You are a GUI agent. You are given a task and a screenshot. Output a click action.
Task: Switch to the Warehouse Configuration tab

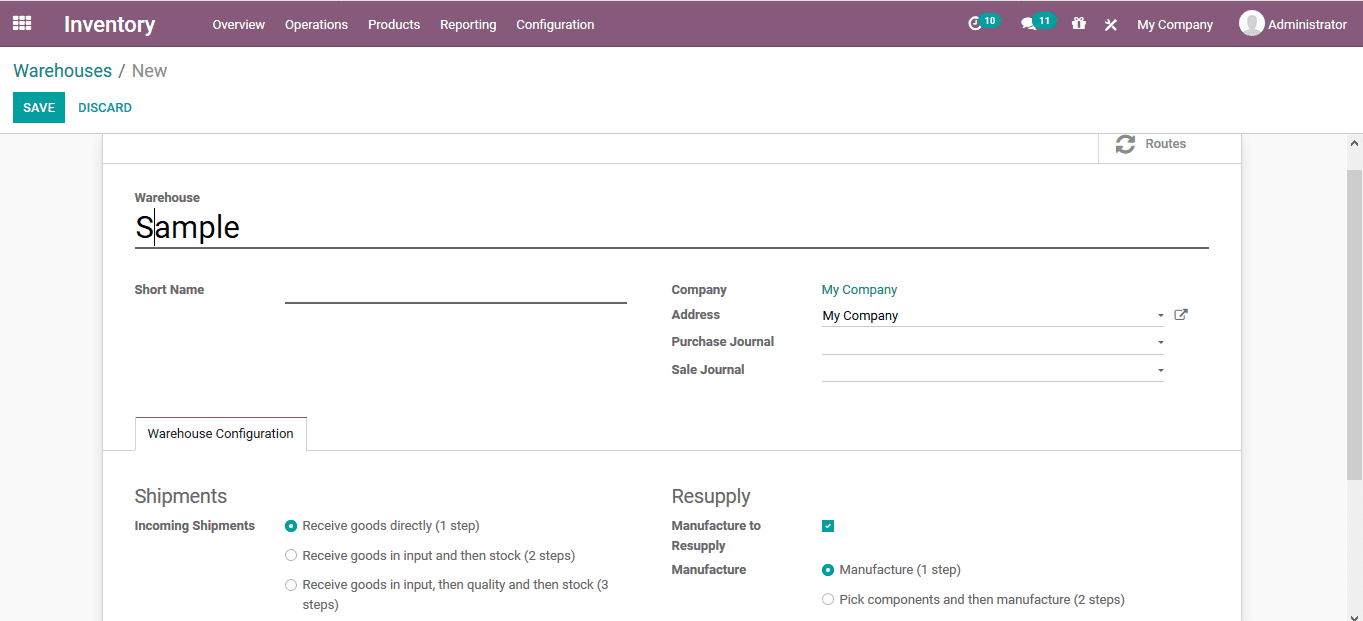pyautogui.click(x=220, y=433)
